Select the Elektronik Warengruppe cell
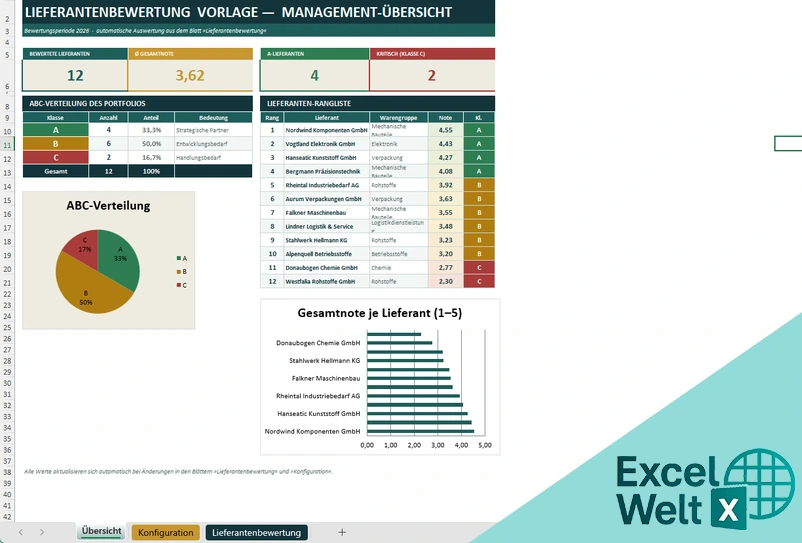 398,144
